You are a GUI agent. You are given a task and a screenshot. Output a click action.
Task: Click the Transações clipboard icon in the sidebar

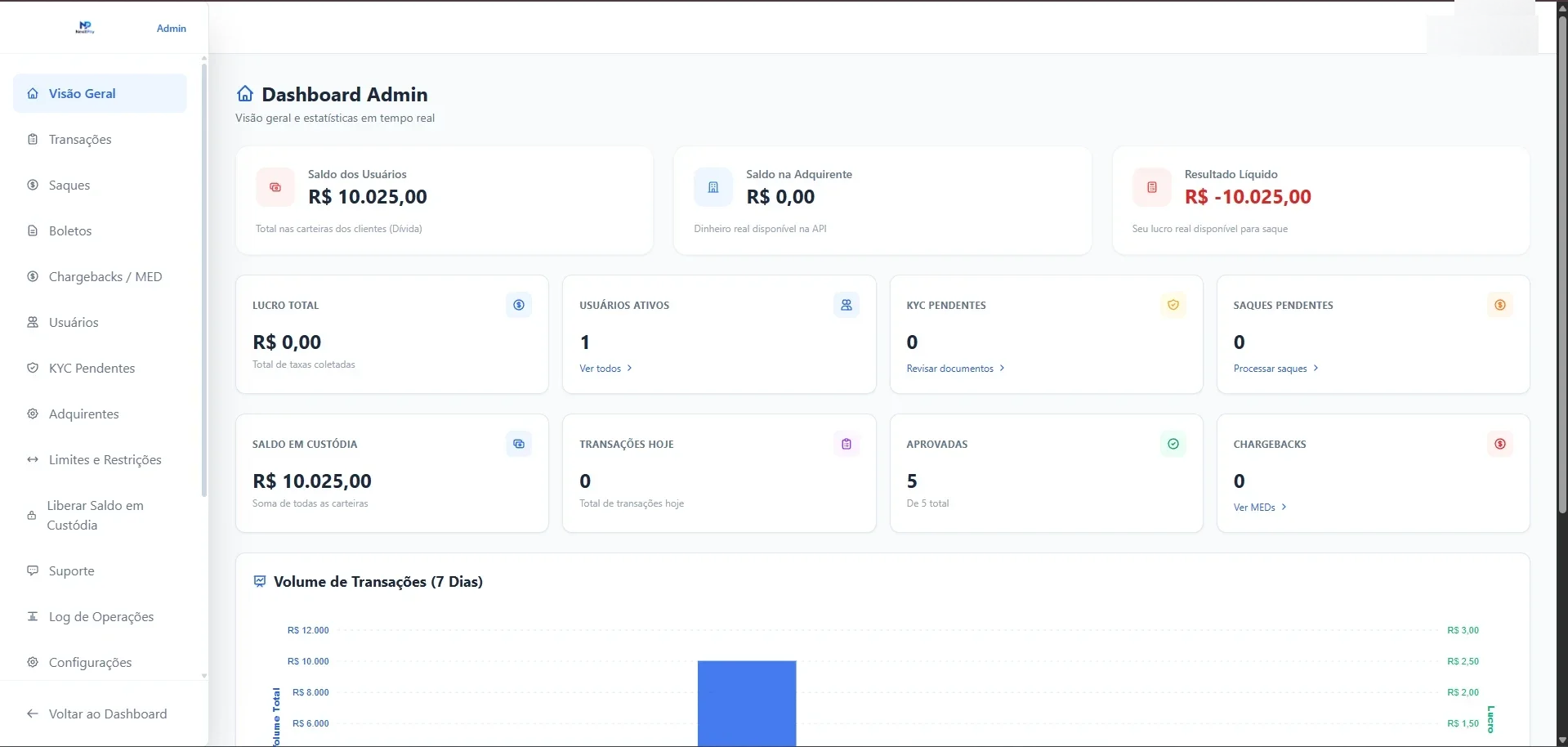pos(33,139)
